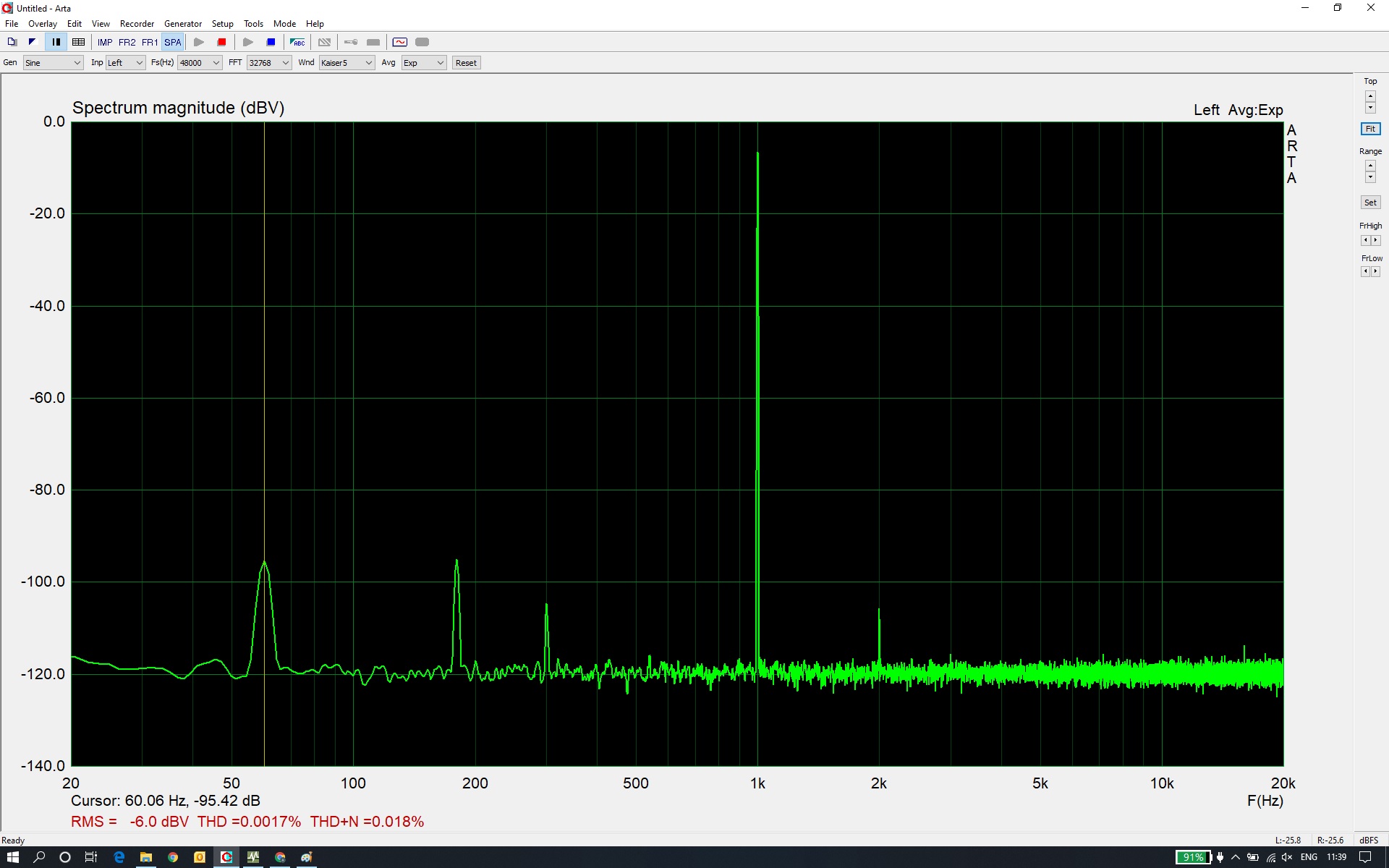Launch Microsoft Edge from the taskbar
The width and height of the screenshot is (1389, 868).
[119, 857]
